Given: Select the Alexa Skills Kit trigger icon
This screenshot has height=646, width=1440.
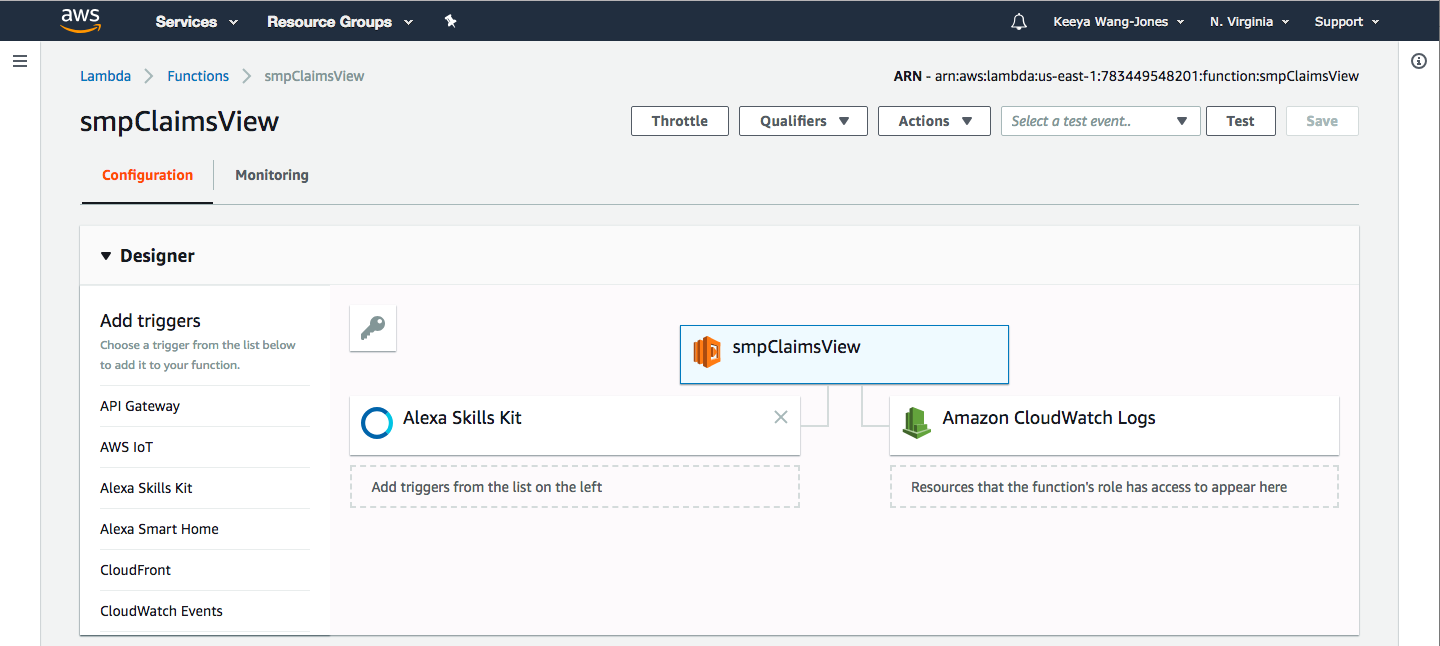Looking at the screenshot, I should tap(376, 422).
